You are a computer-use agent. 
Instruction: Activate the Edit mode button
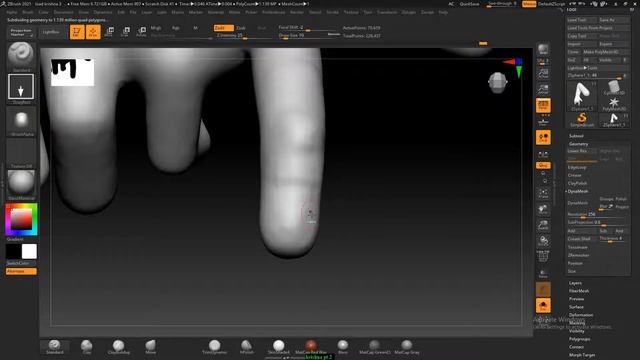77,32
